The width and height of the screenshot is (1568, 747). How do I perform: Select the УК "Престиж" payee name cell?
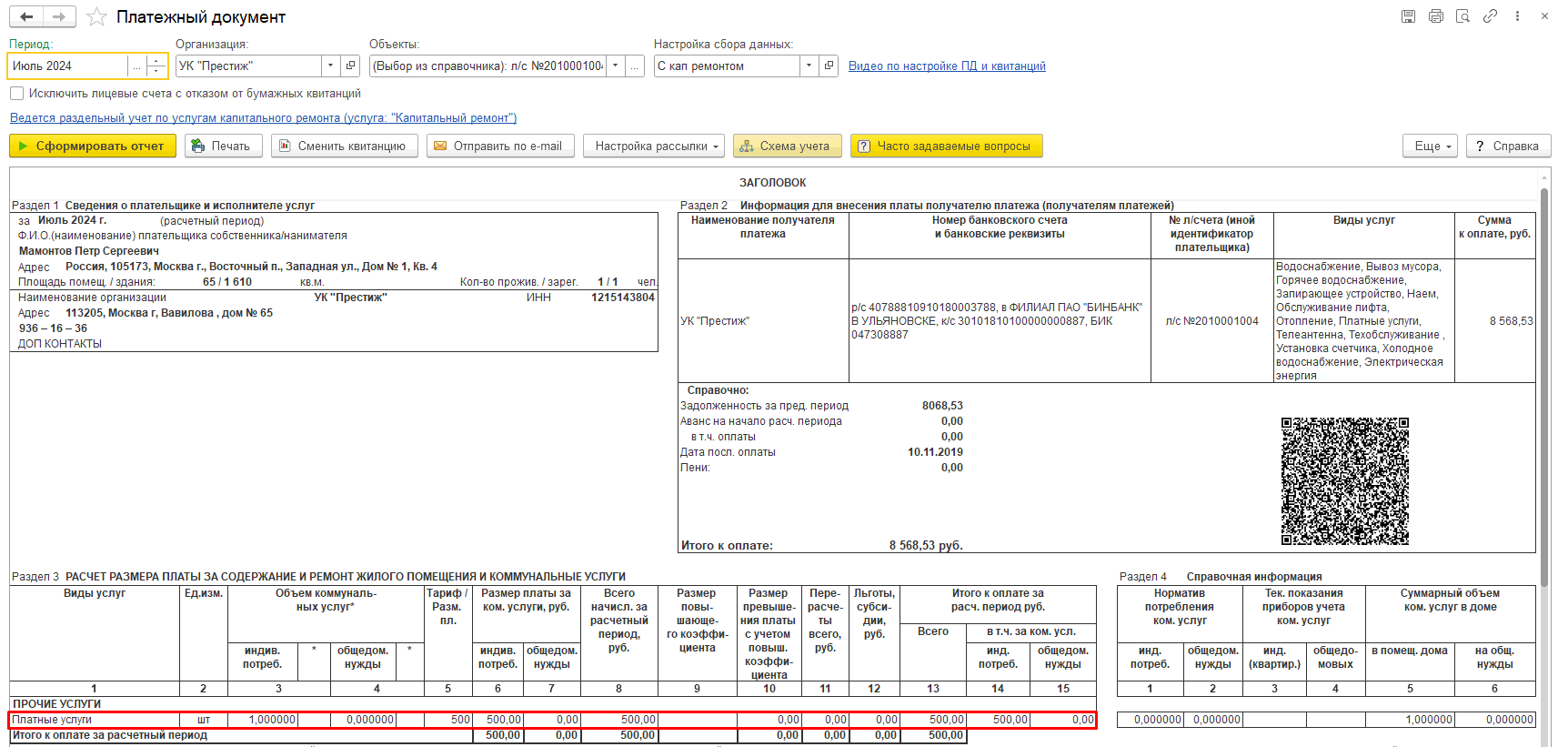[763, 321]
